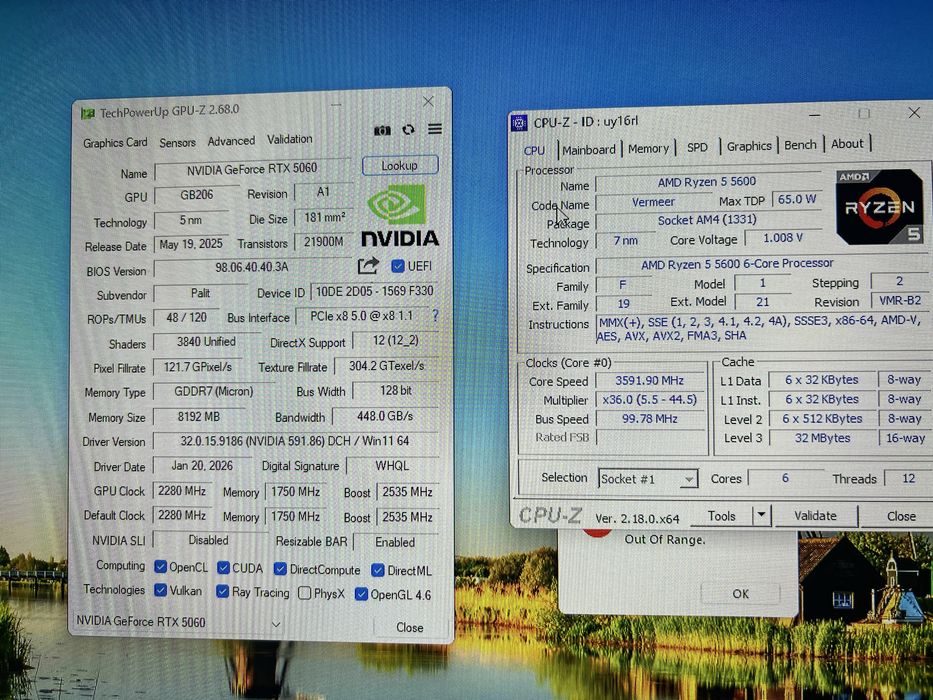Click the Close button in CPU-Z
933x700 pixels.
click(x=901, y=516)
